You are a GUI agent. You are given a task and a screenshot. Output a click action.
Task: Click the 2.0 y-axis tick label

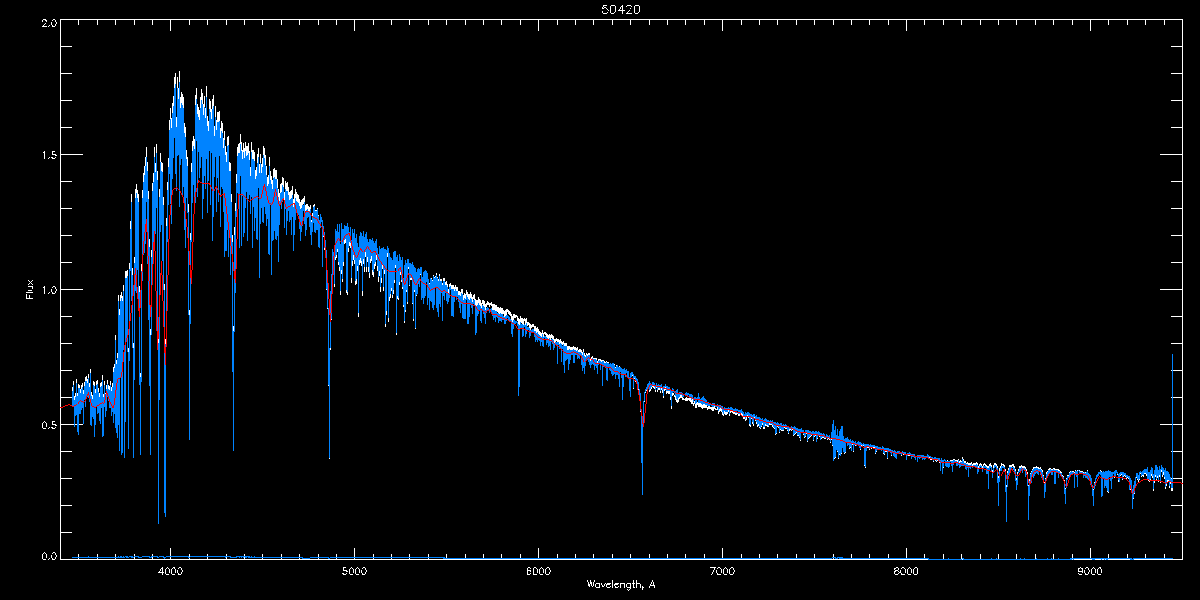point(48,22)
